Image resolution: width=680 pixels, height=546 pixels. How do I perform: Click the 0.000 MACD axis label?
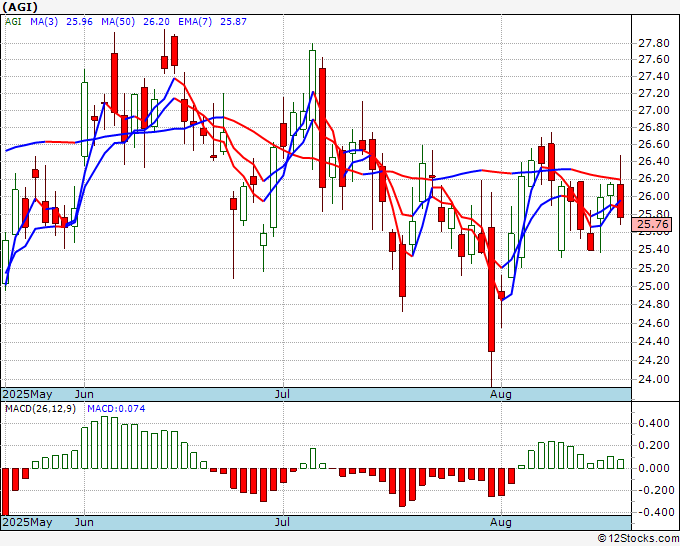656,468
